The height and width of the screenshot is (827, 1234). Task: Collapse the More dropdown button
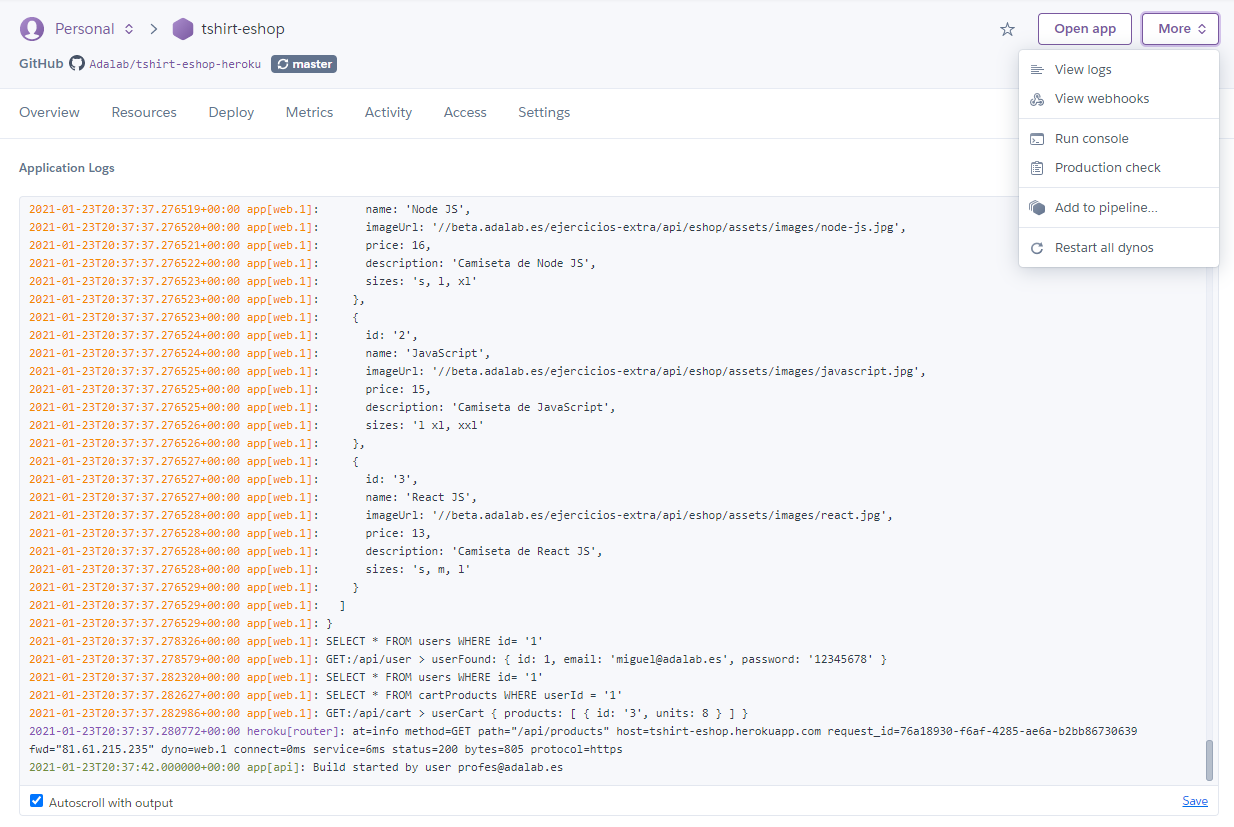pyautogui.click(x=1180, y=29)
